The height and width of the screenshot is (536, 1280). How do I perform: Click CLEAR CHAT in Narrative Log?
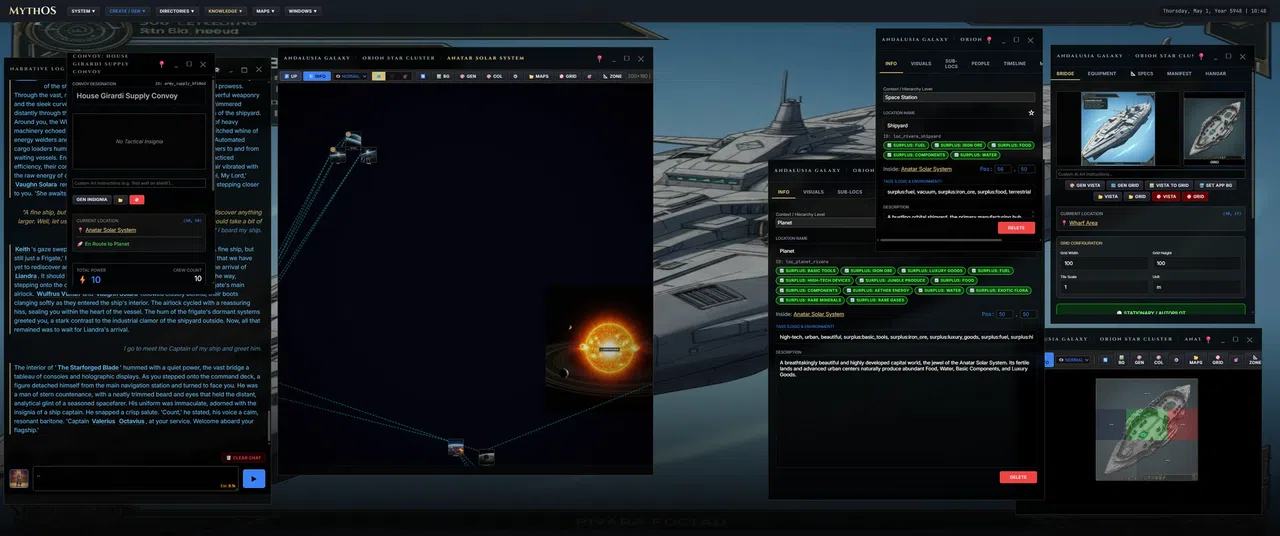(242, 457)
